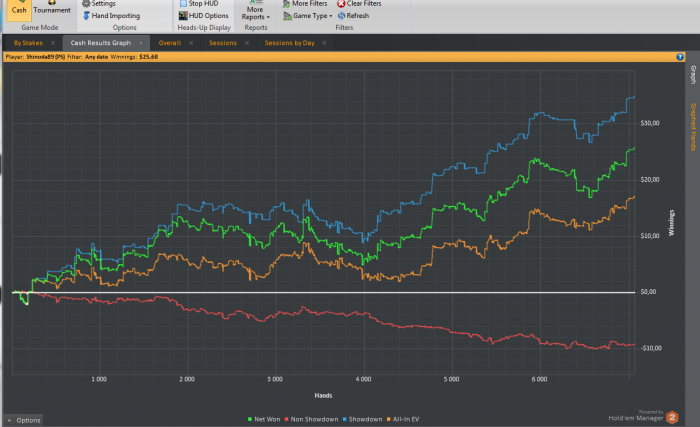
Task: Open the Sessions tab
Action: coord(223,43)
